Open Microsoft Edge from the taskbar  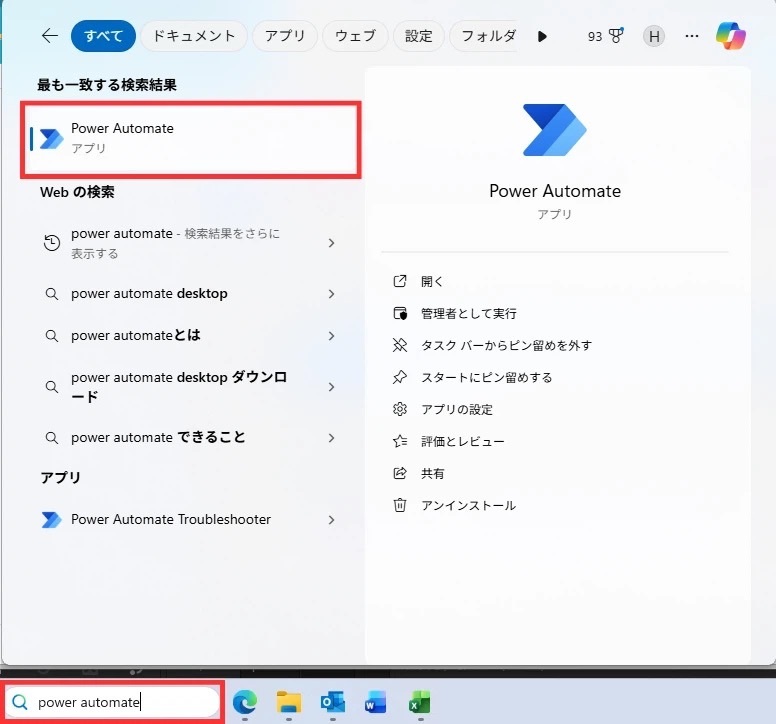point(244,702)
